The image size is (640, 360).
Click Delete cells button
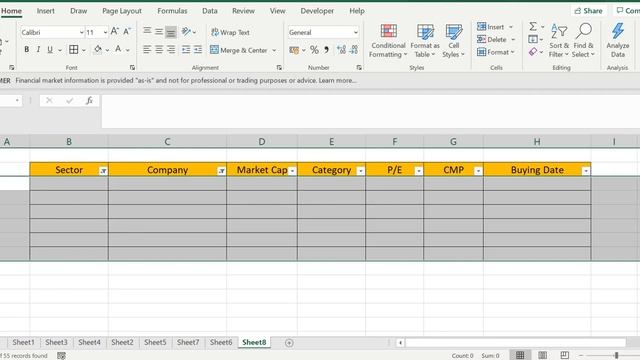[492, 40]
